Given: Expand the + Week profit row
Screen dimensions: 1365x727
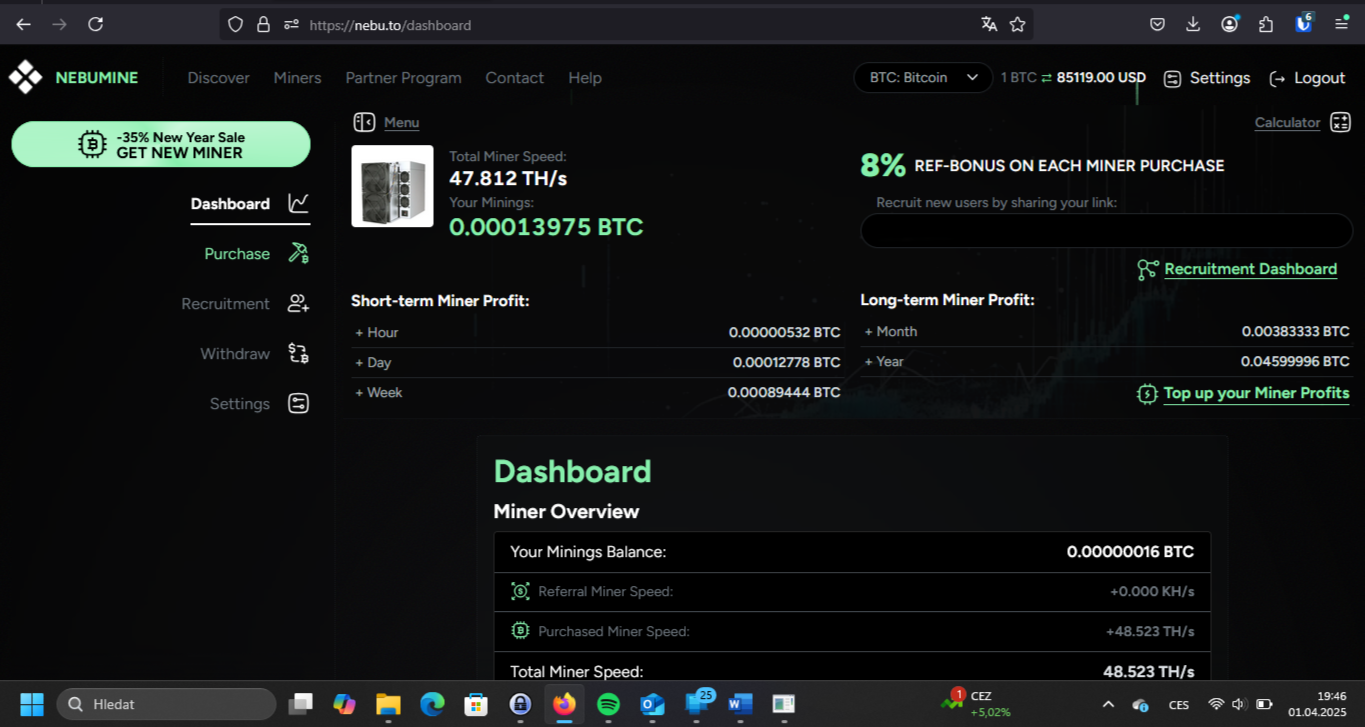Looking at the screenshot, I should (x=597, y=392).
